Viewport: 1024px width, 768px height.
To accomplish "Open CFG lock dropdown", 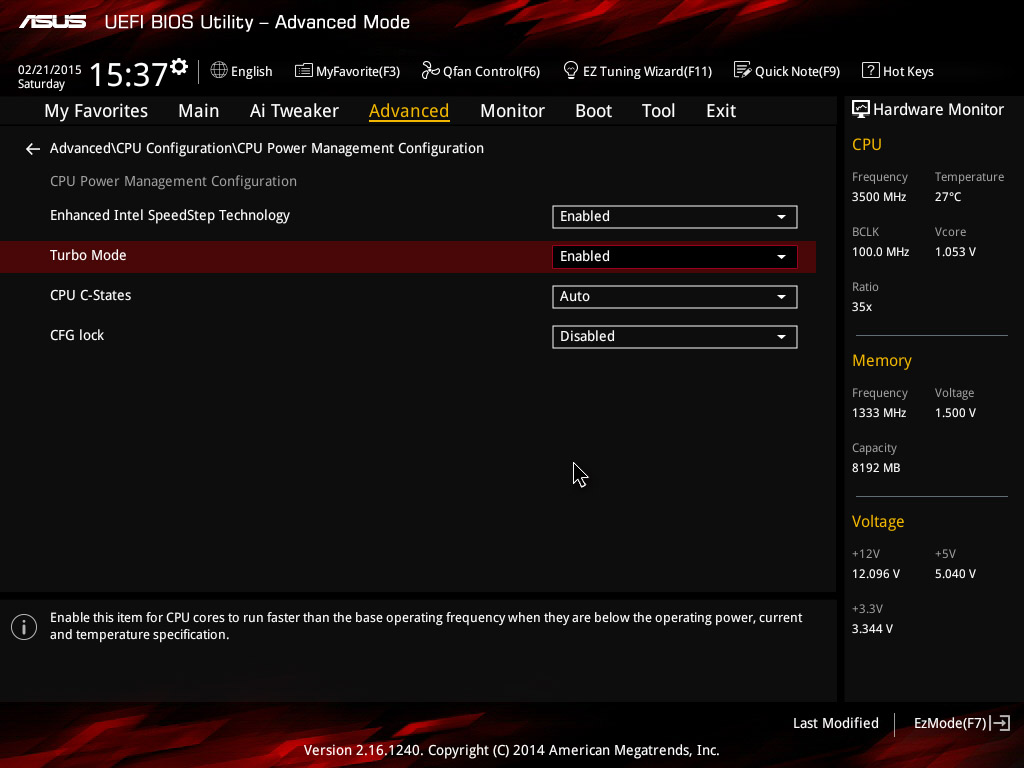I will (675, 336).
